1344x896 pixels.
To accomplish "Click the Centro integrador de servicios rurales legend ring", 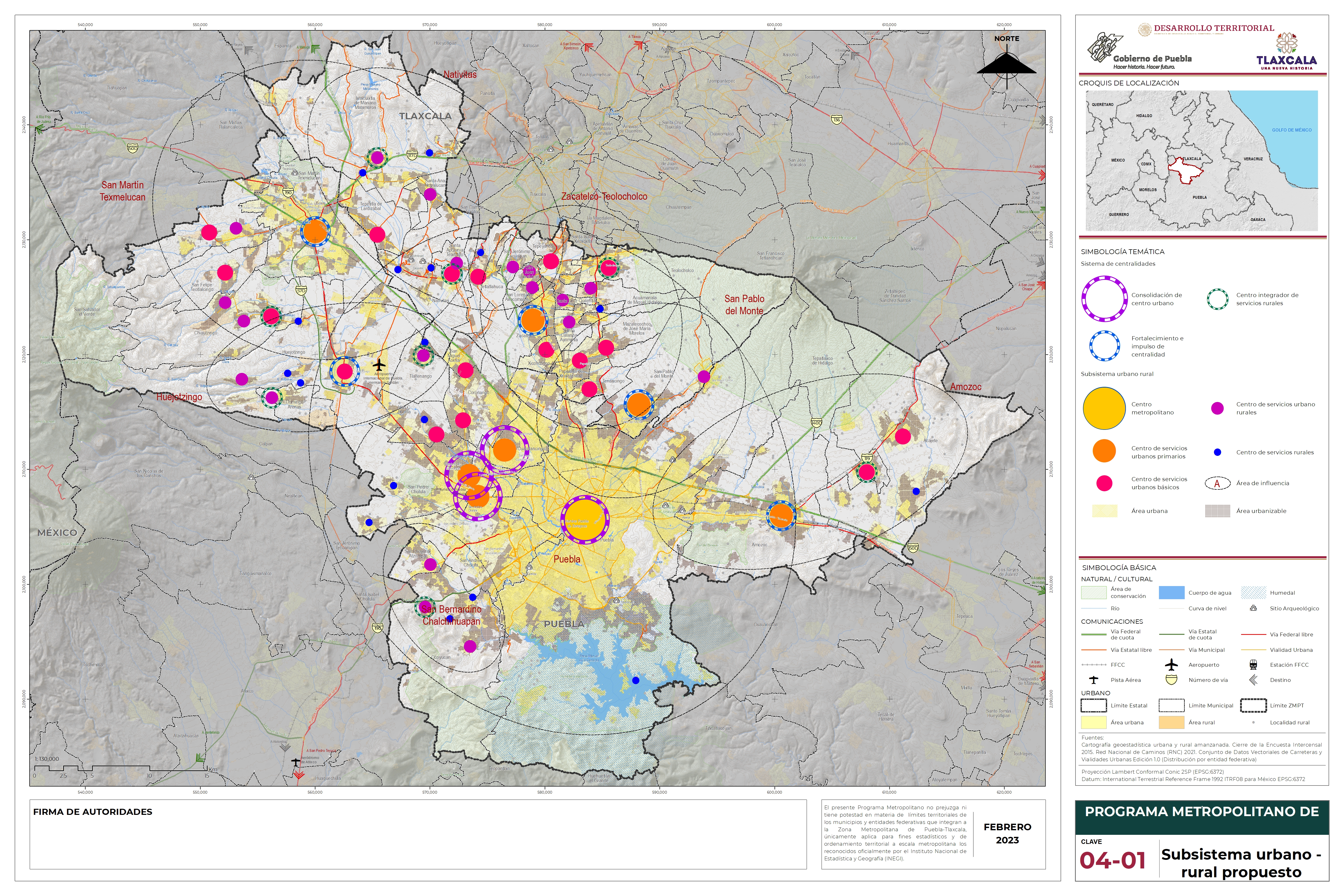I will click(1217, 299).
